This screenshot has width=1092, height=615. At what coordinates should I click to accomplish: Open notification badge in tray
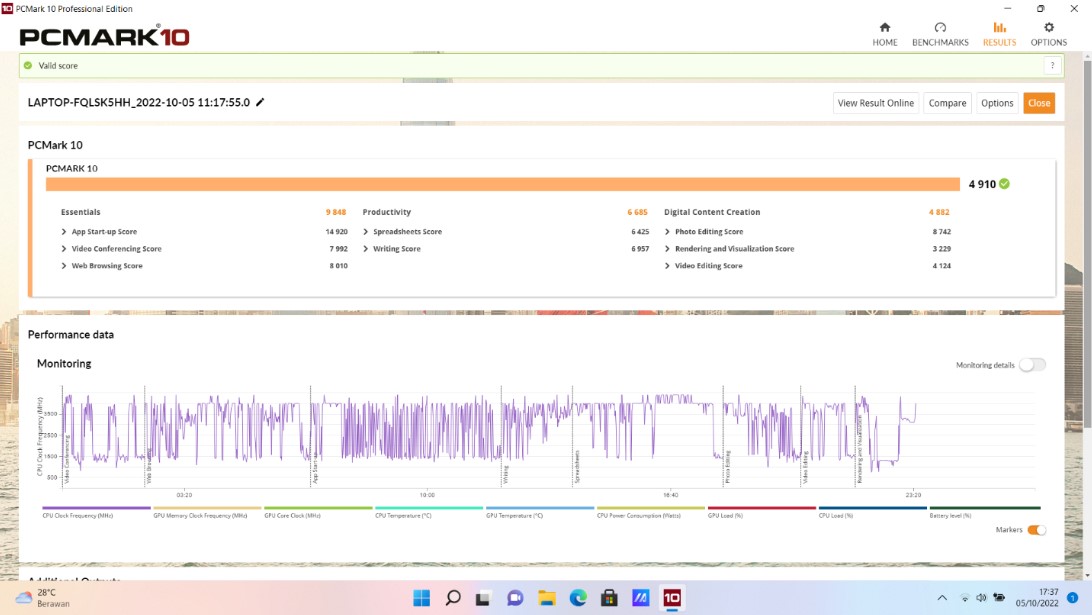pos(1072,598)
